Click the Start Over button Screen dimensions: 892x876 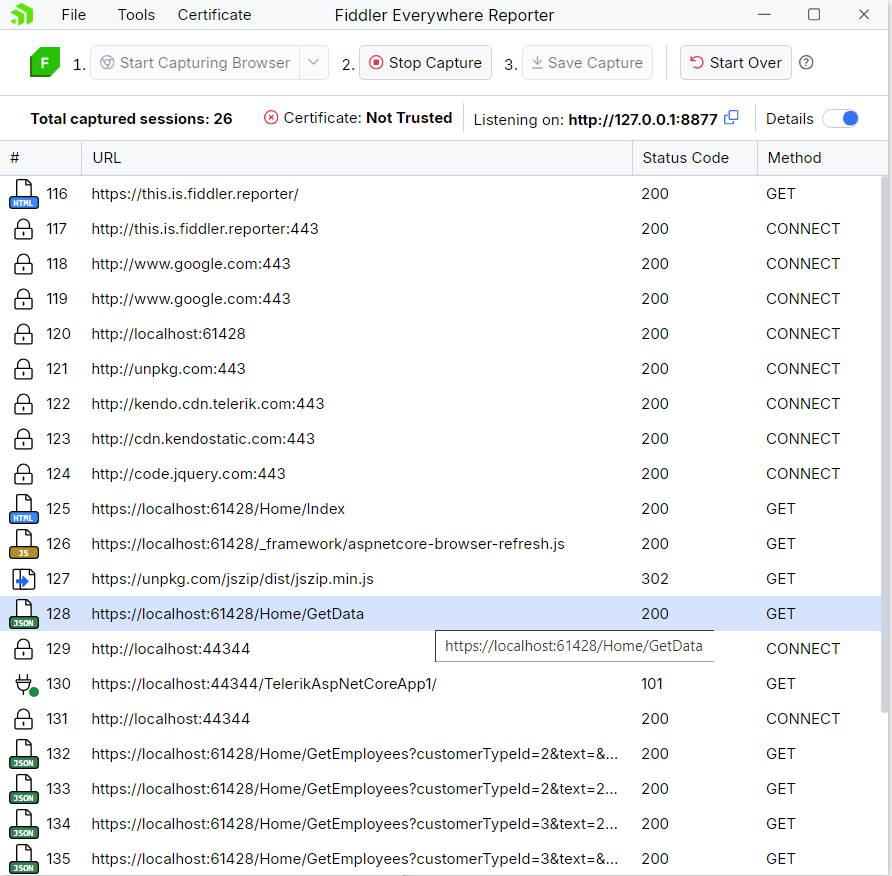coord(736,62)
